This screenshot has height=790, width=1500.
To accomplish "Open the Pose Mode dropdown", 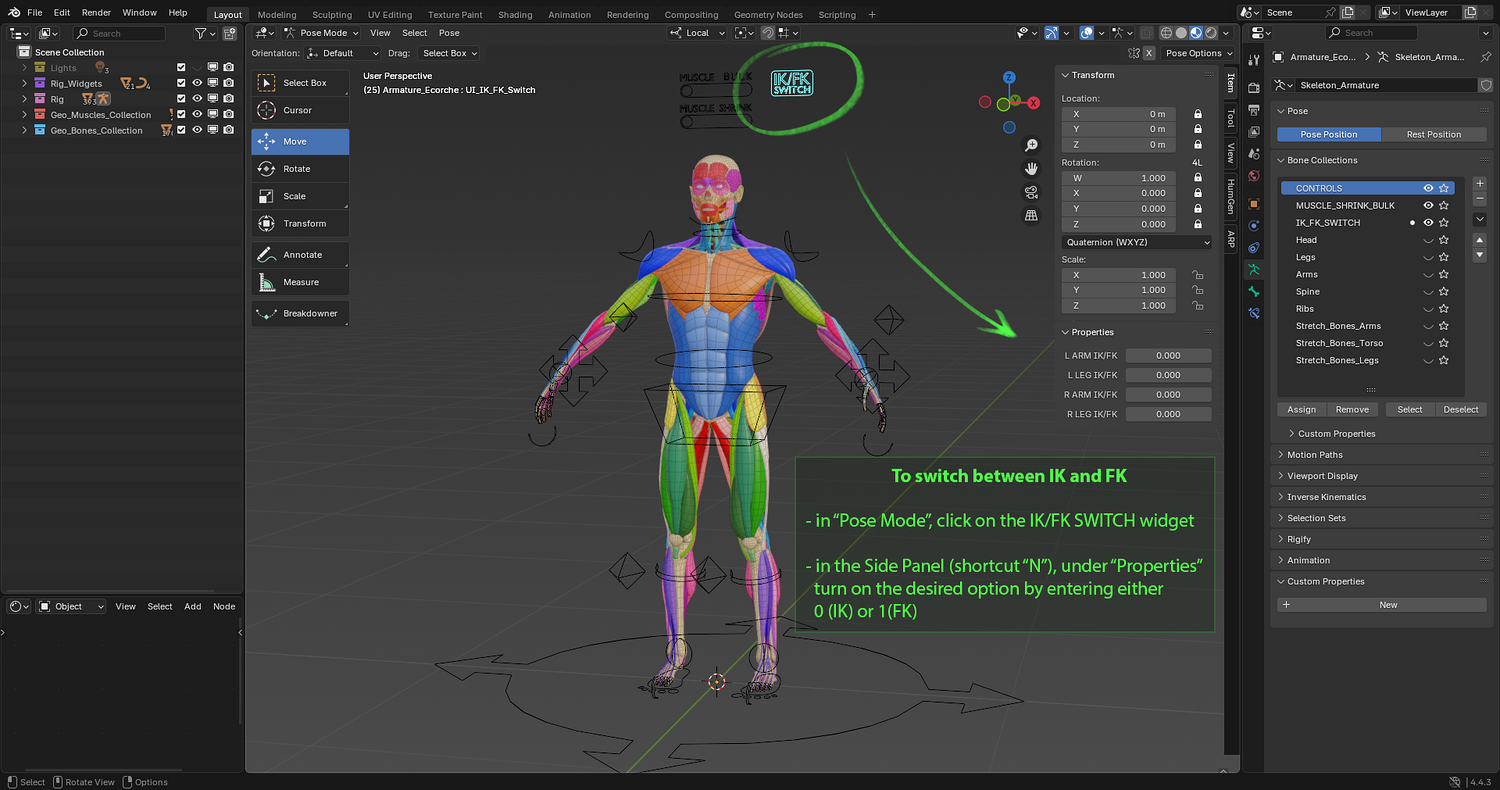I will (x=322, y=33).
